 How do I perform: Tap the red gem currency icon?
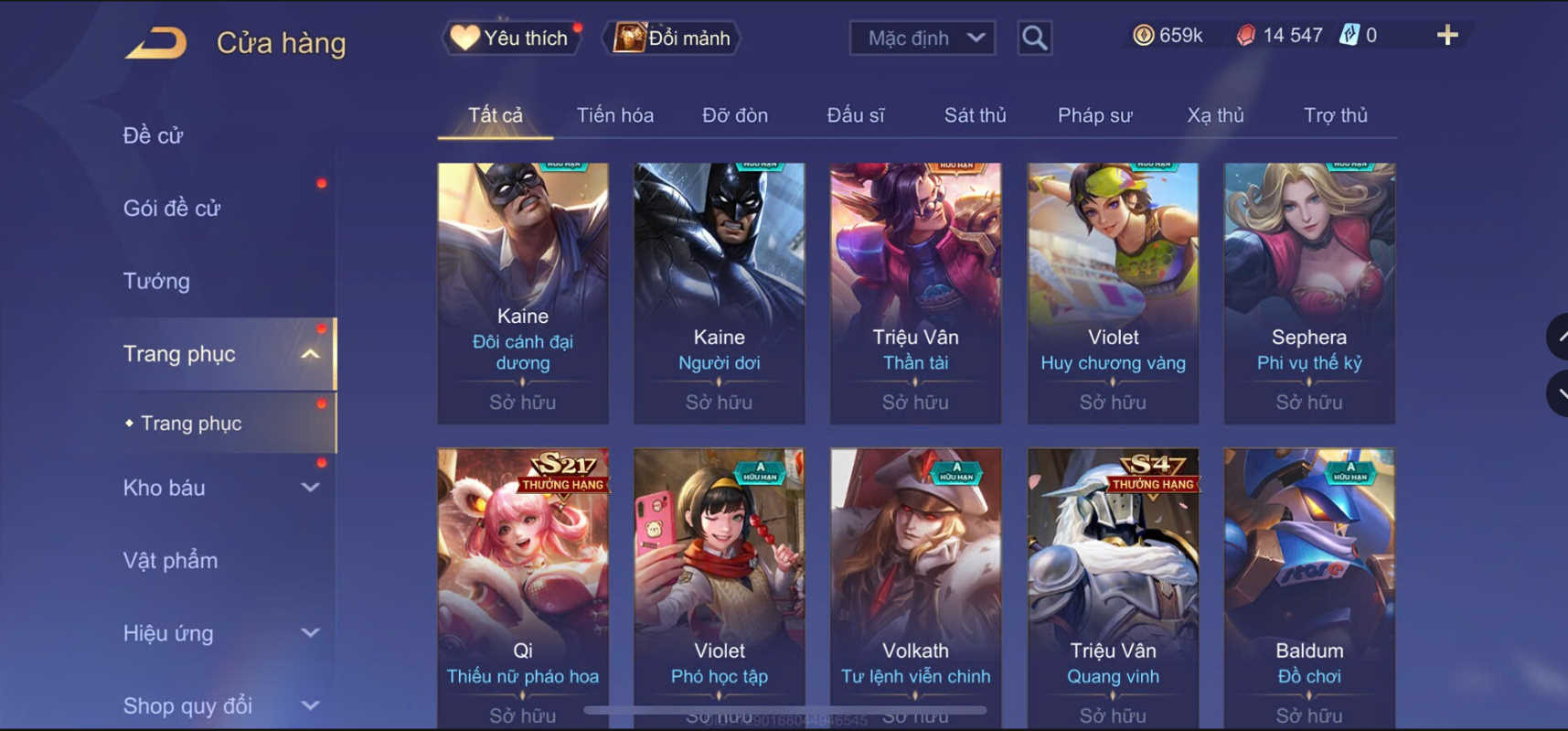(1245, 36)
